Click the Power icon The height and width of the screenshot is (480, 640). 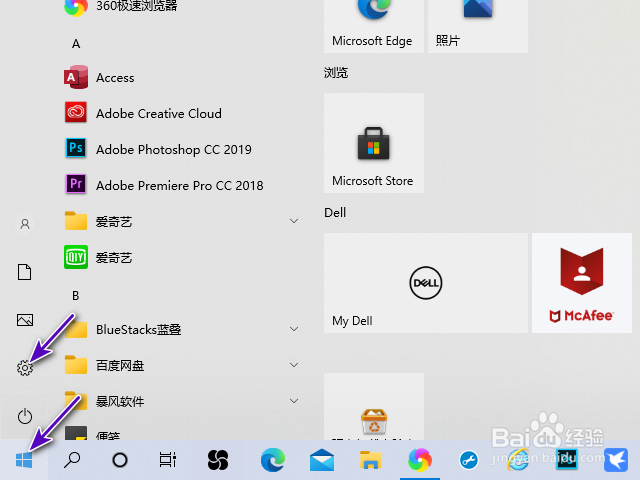24,416
